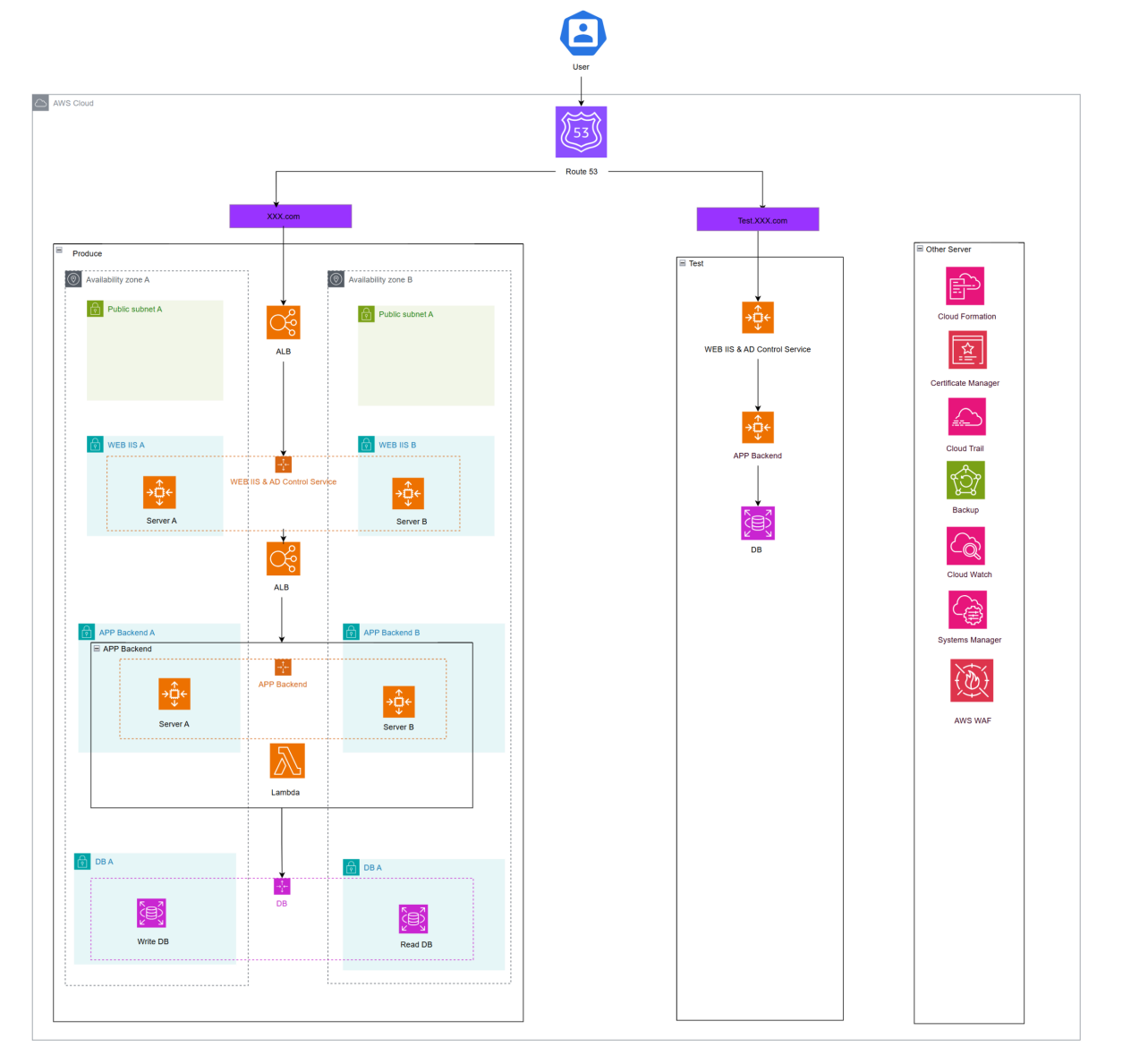Click the AWS WAF icon
1131x1064 pixels.
[x=971, y=681]
